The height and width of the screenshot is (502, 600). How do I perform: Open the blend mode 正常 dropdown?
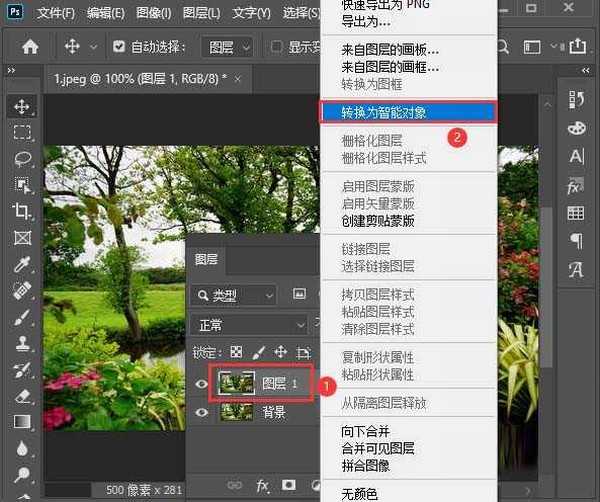click(248, 325)
